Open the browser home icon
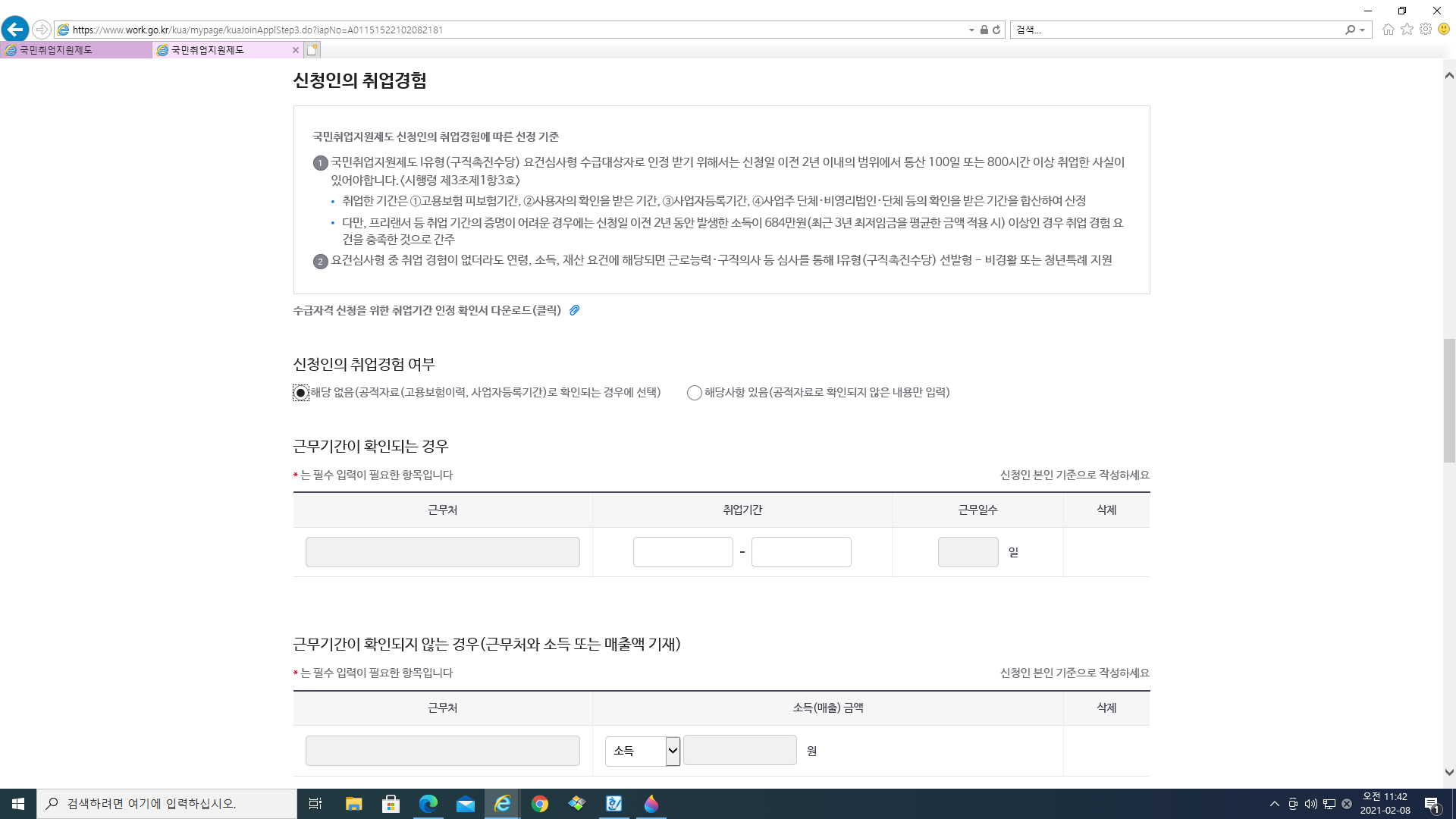Viewport: 1456px width, 819px height. point(1388,30)
